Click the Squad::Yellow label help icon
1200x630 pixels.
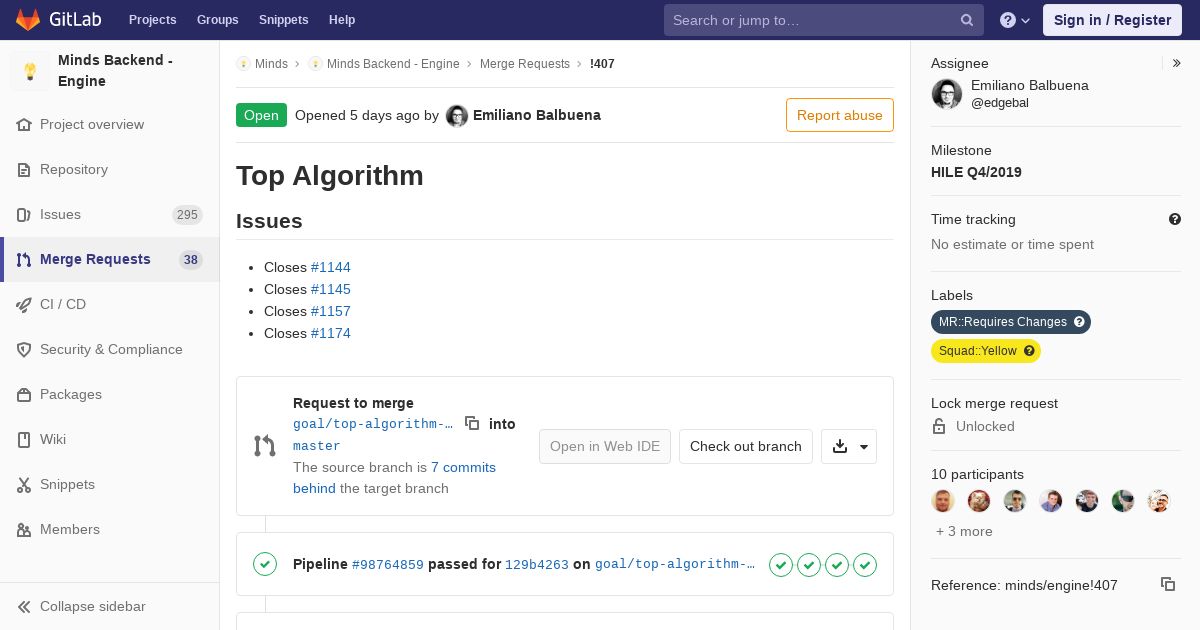click(1029, 351)
